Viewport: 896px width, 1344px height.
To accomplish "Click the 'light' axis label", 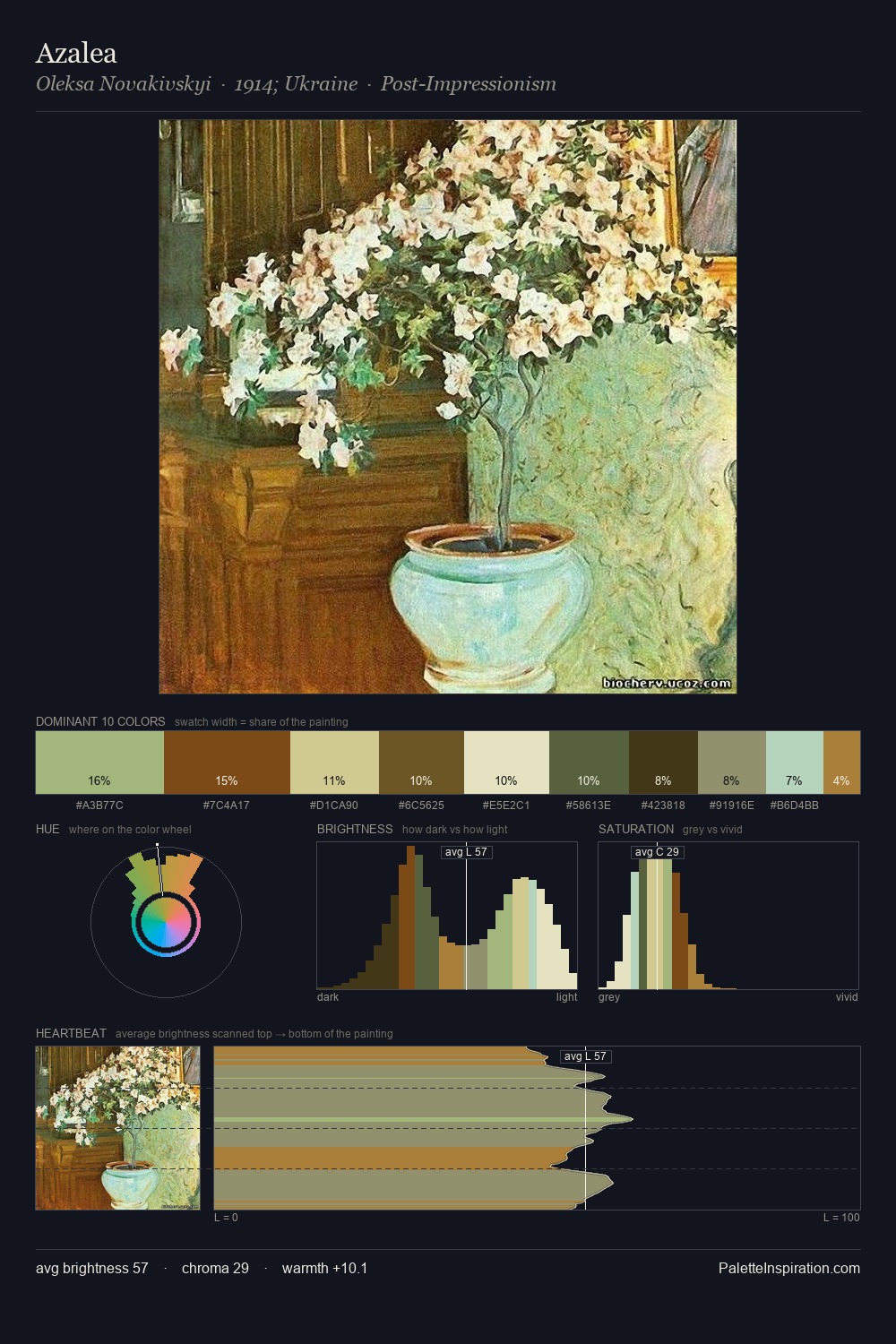I will [567, 997].
